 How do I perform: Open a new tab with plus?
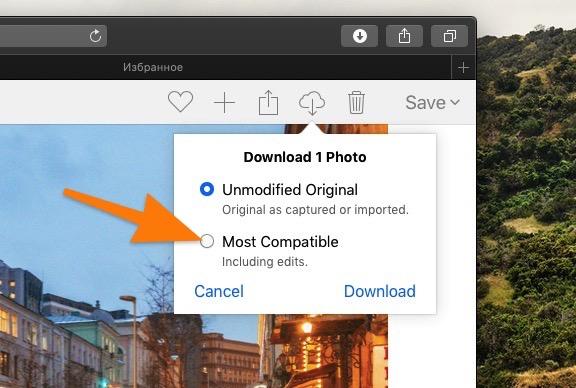click(464, 68)
